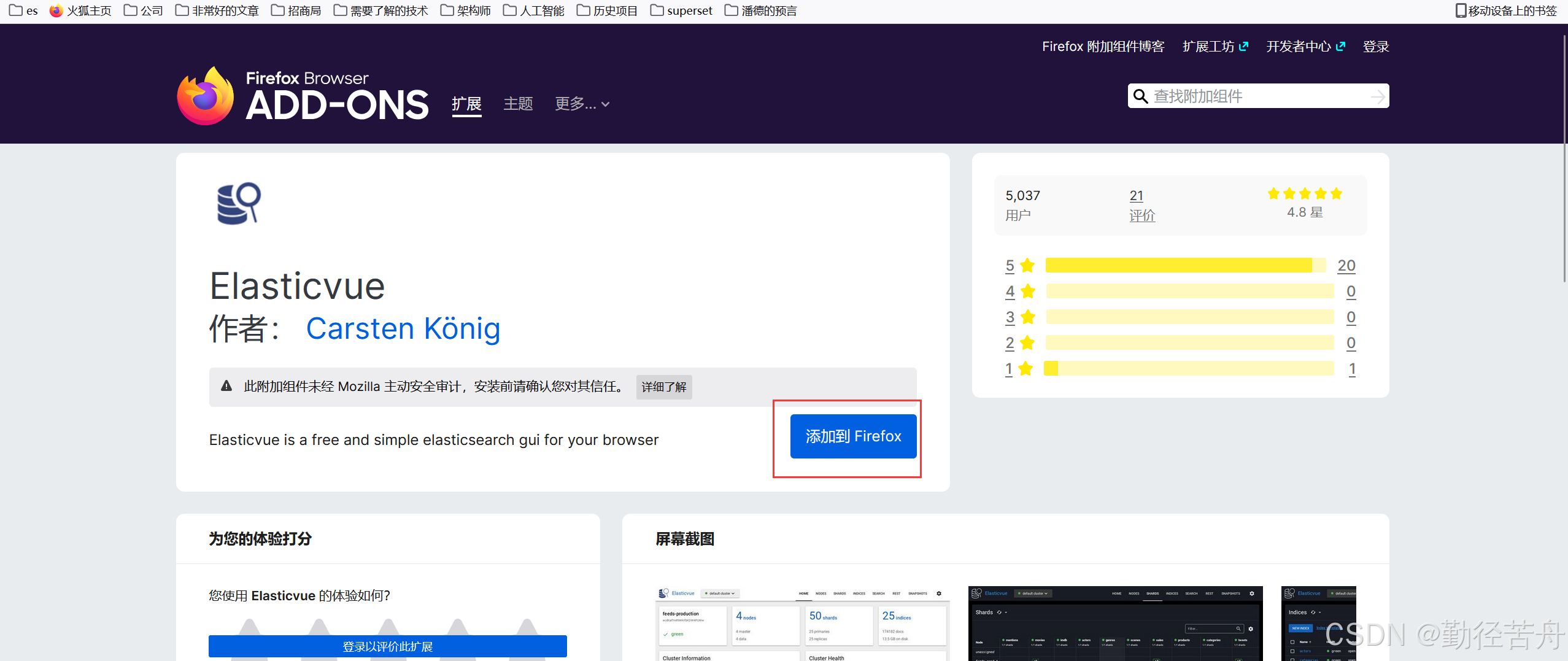This screenshot has width=1568, height=661.
Task: Open the 扩展工坊 external link
Action: pos(1215,47)
